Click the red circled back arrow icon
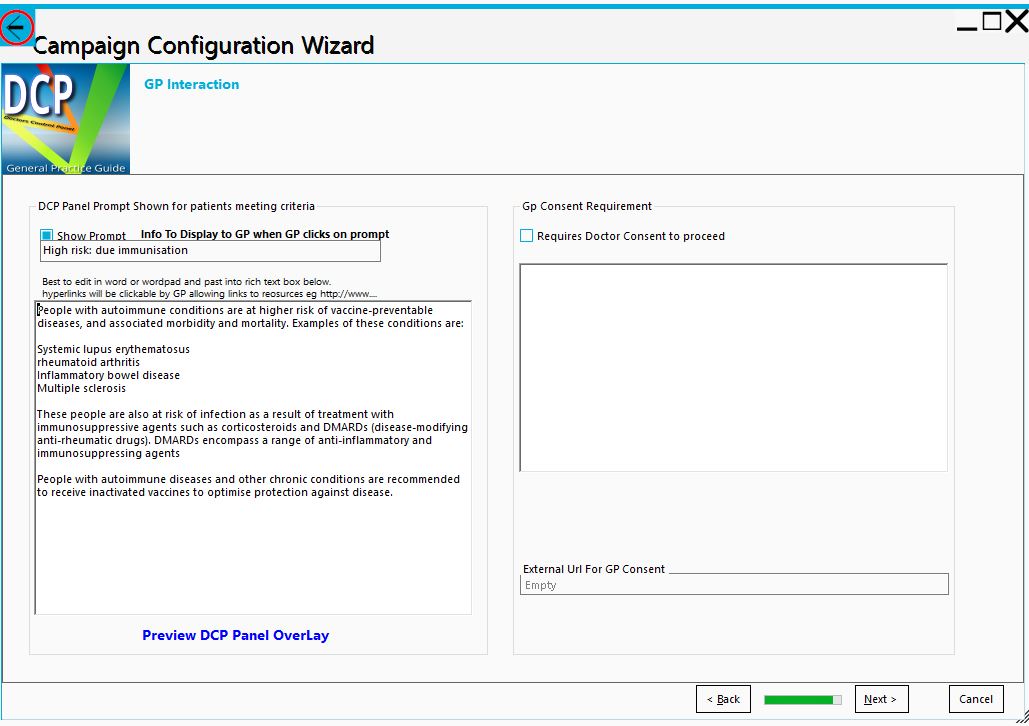 click(x=16, y=27)
